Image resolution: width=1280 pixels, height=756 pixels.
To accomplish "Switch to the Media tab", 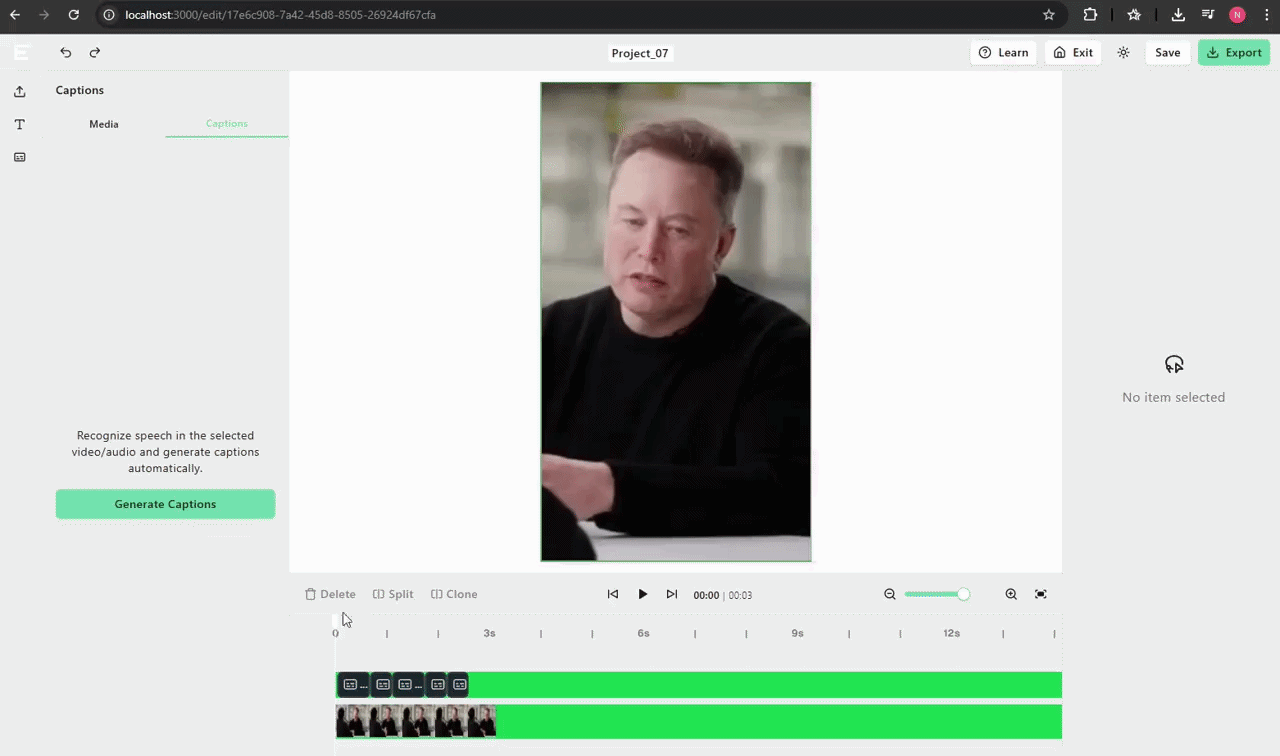I will [103, 124].
